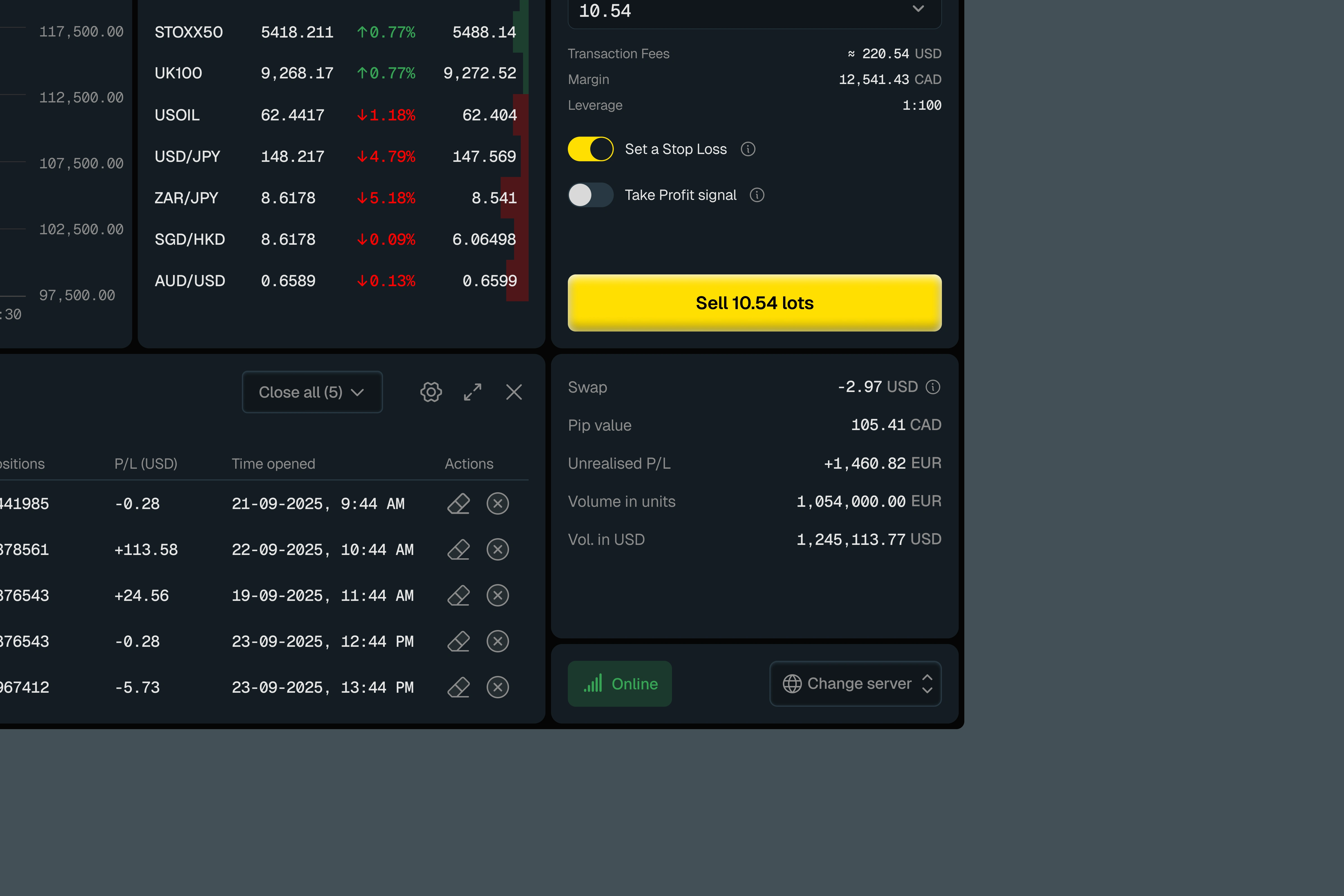Viewport: 1344px width, 896px height.
Task: Open the Close all (5) dropdown
Action: pyautogui.click(x=312, y=392)
